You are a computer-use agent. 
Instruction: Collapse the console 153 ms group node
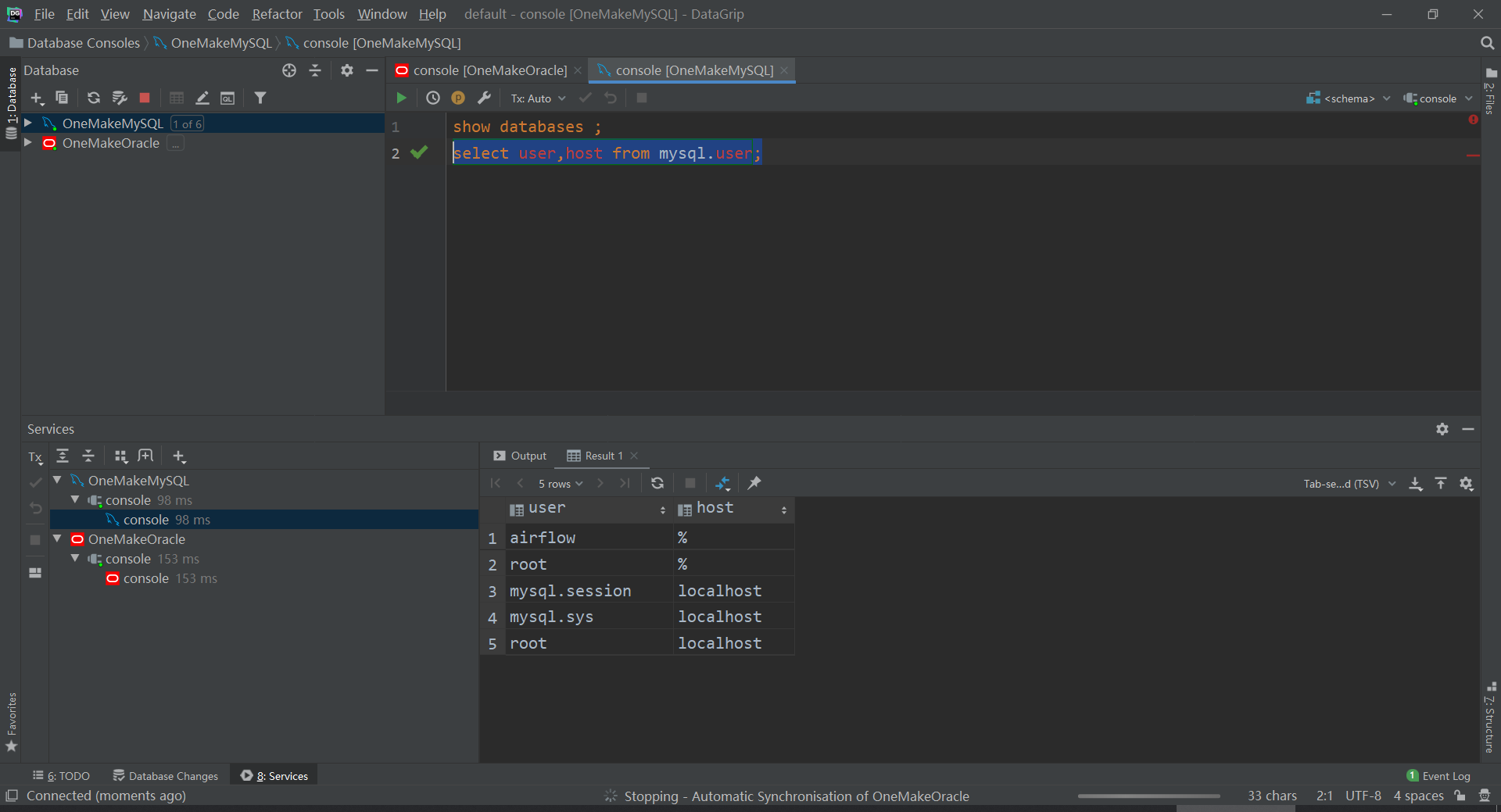pos(75,558)
